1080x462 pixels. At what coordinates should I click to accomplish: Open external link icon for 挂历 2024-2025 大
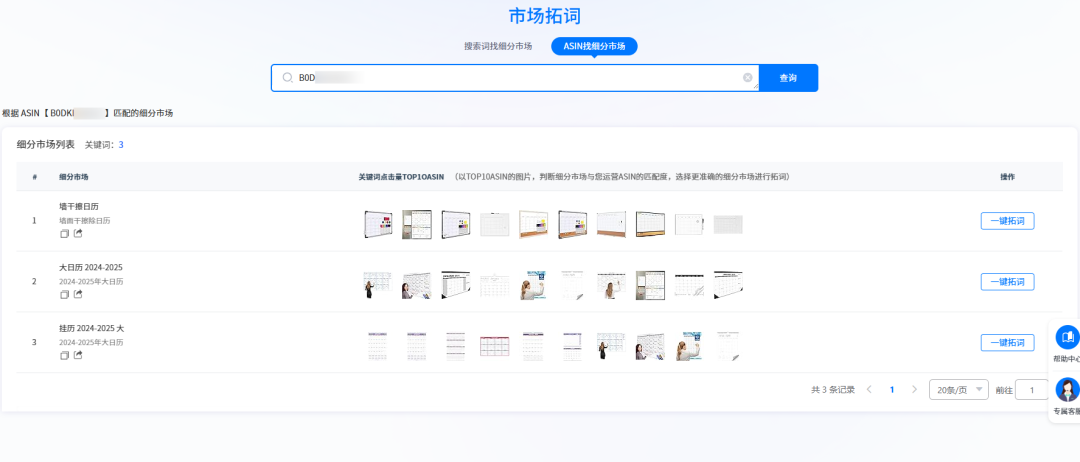(78, 355)
